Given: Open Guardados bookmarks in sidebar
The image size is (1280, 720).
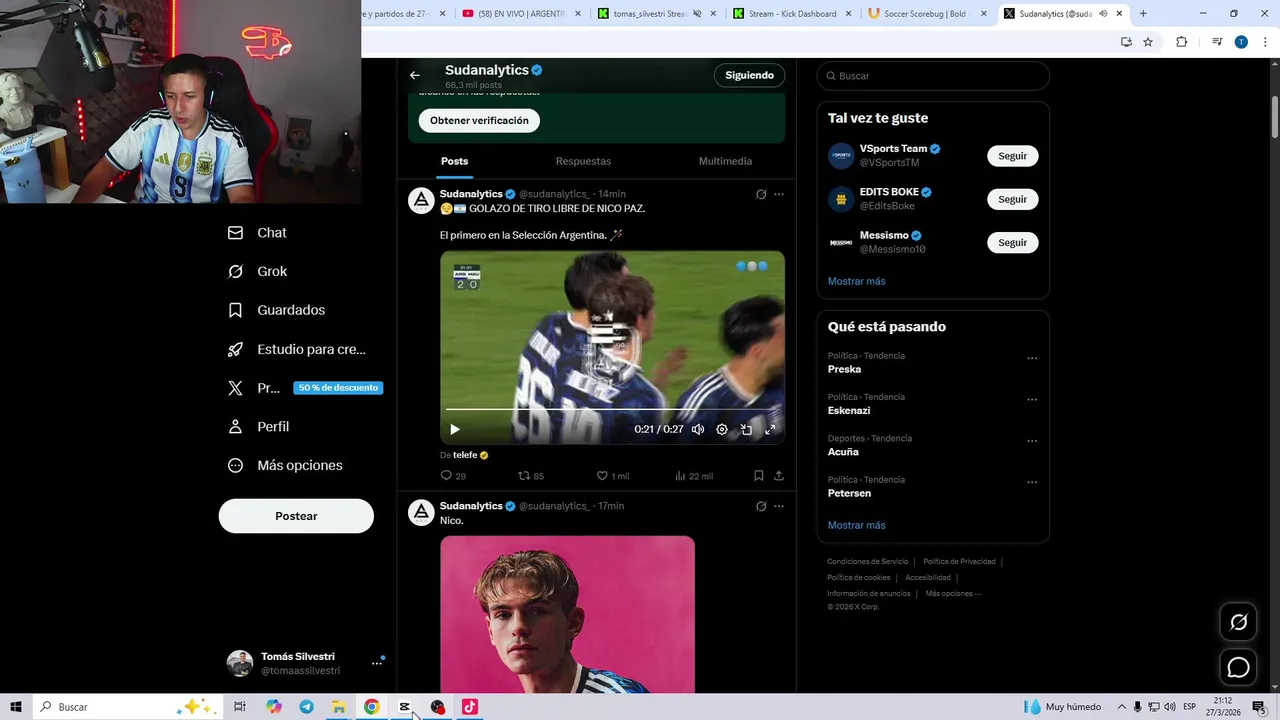Looking at the screenshot, I should pos(276,311).
